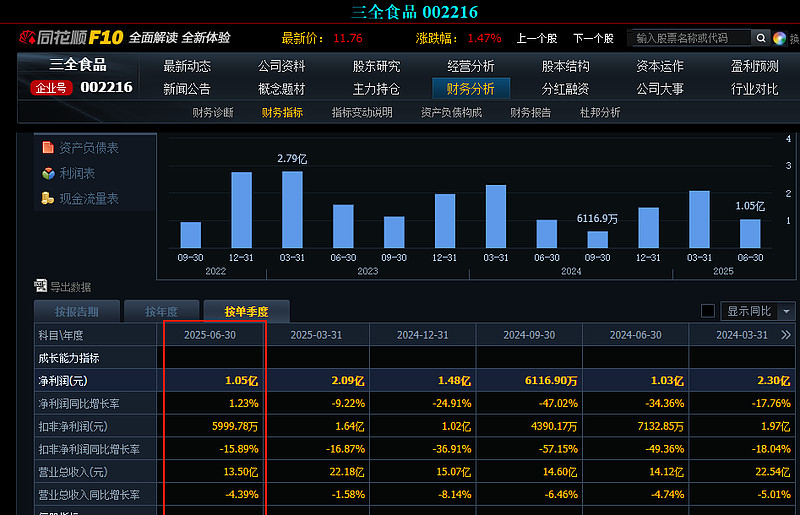The image size is (800, 515).
Task: Open 公司资料 menu item
Action: pos(281,66)
